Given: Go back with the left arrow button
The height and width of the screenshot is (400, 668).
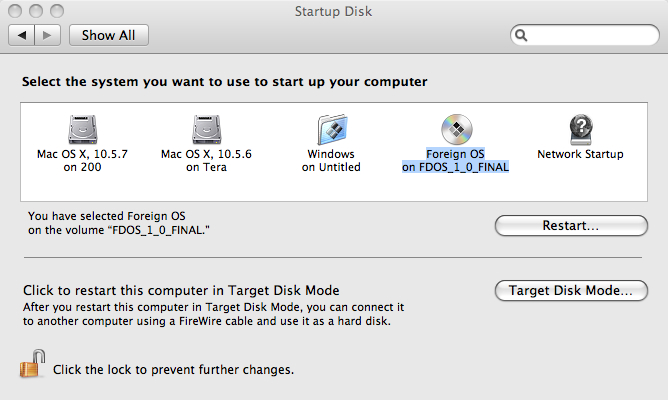Looking at the screenshot, I should coord(22,35).
